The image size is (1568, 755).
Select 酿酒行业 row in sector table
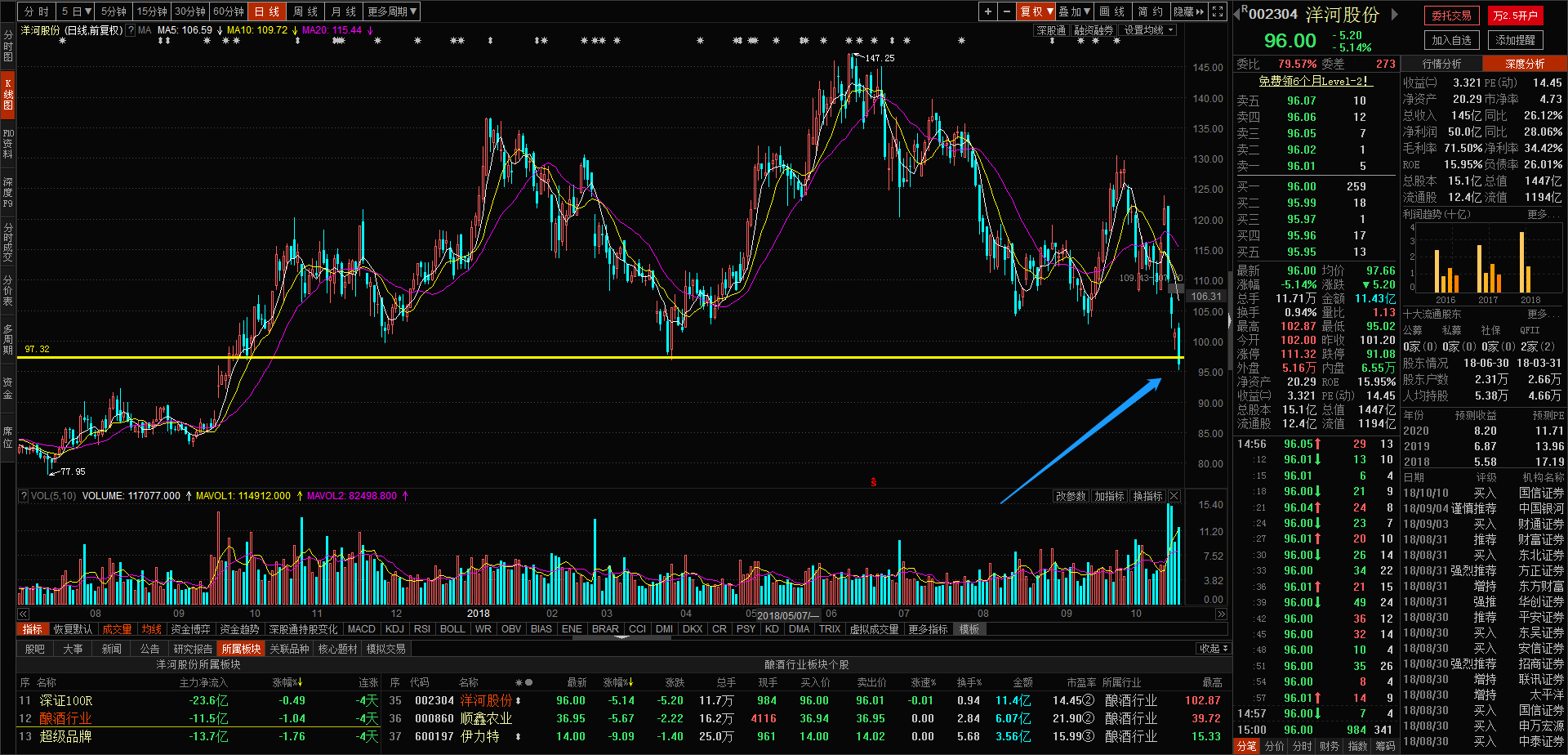click(x=198, y=718)
